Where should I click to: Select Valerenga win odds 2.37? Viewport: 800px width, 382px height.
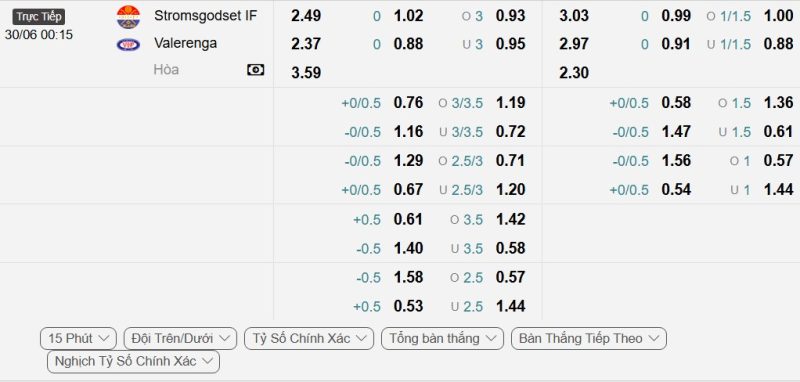coord(306,44)
